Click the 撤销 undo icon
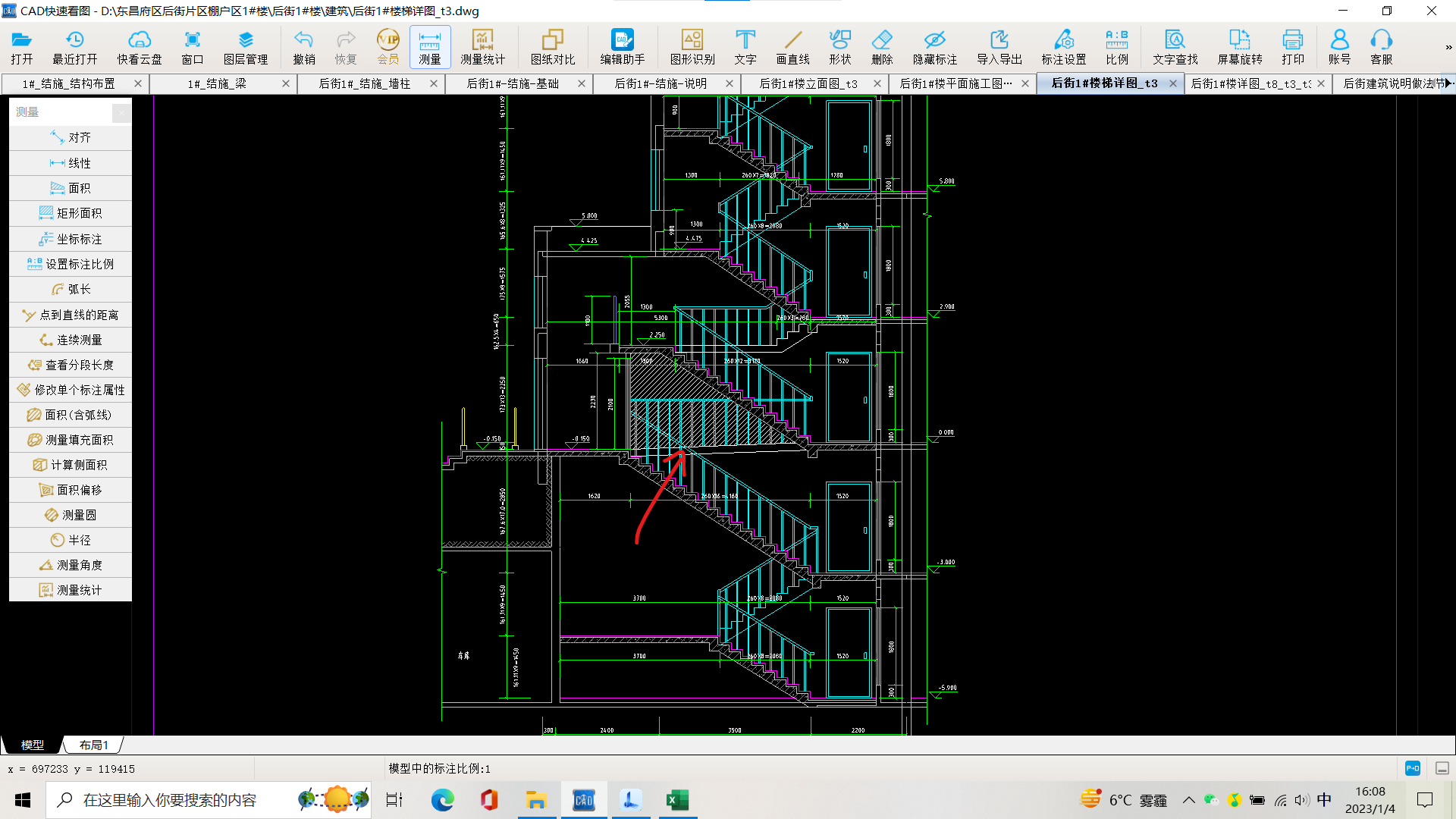The height and width of the screenshot is (819, 1456). (x=304, y=47)
